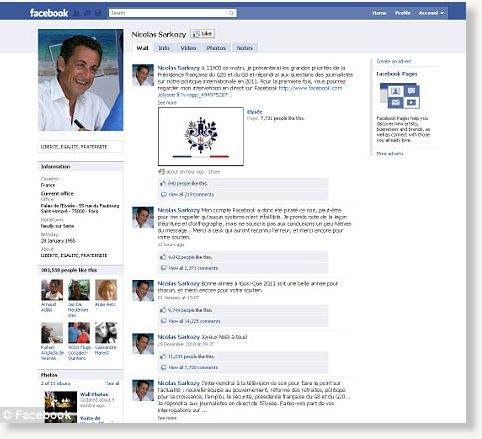
Task: Expand the Account dropdown menu
Action: click(431, 13)
